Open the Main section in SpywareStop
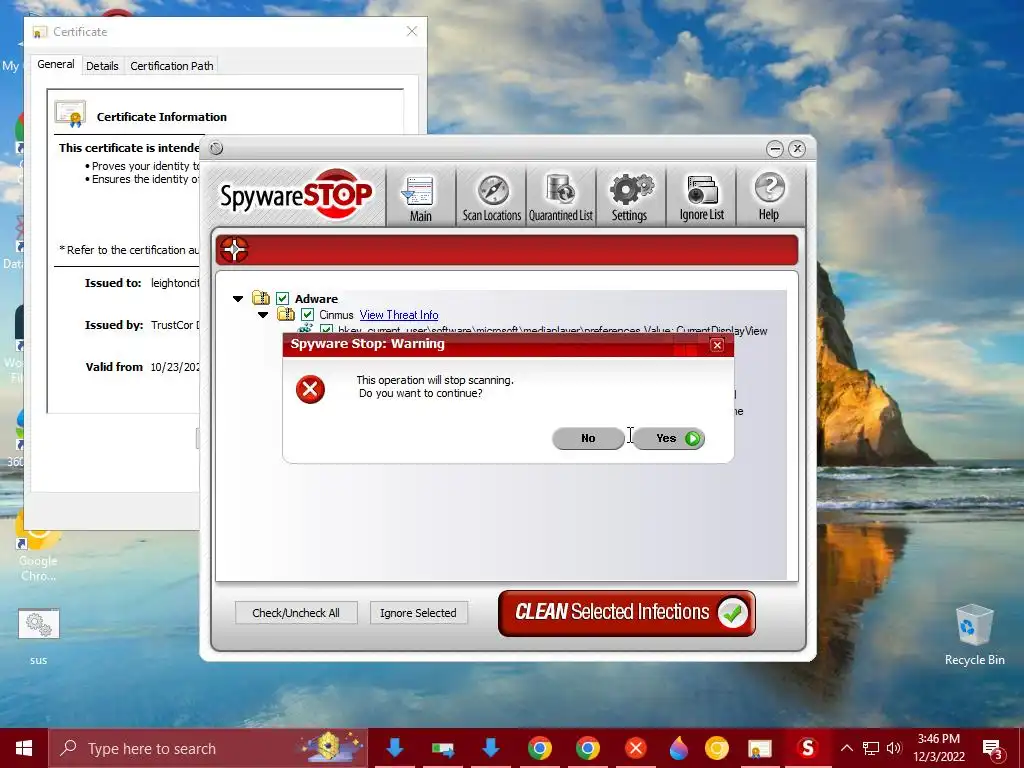The height and width of the screenshot is (768, 1024). click(x=420, y=198)
